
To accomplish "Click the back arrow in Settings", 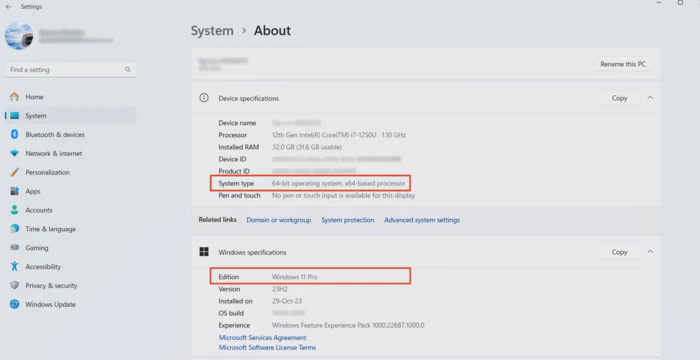I will tap(8, 7).
